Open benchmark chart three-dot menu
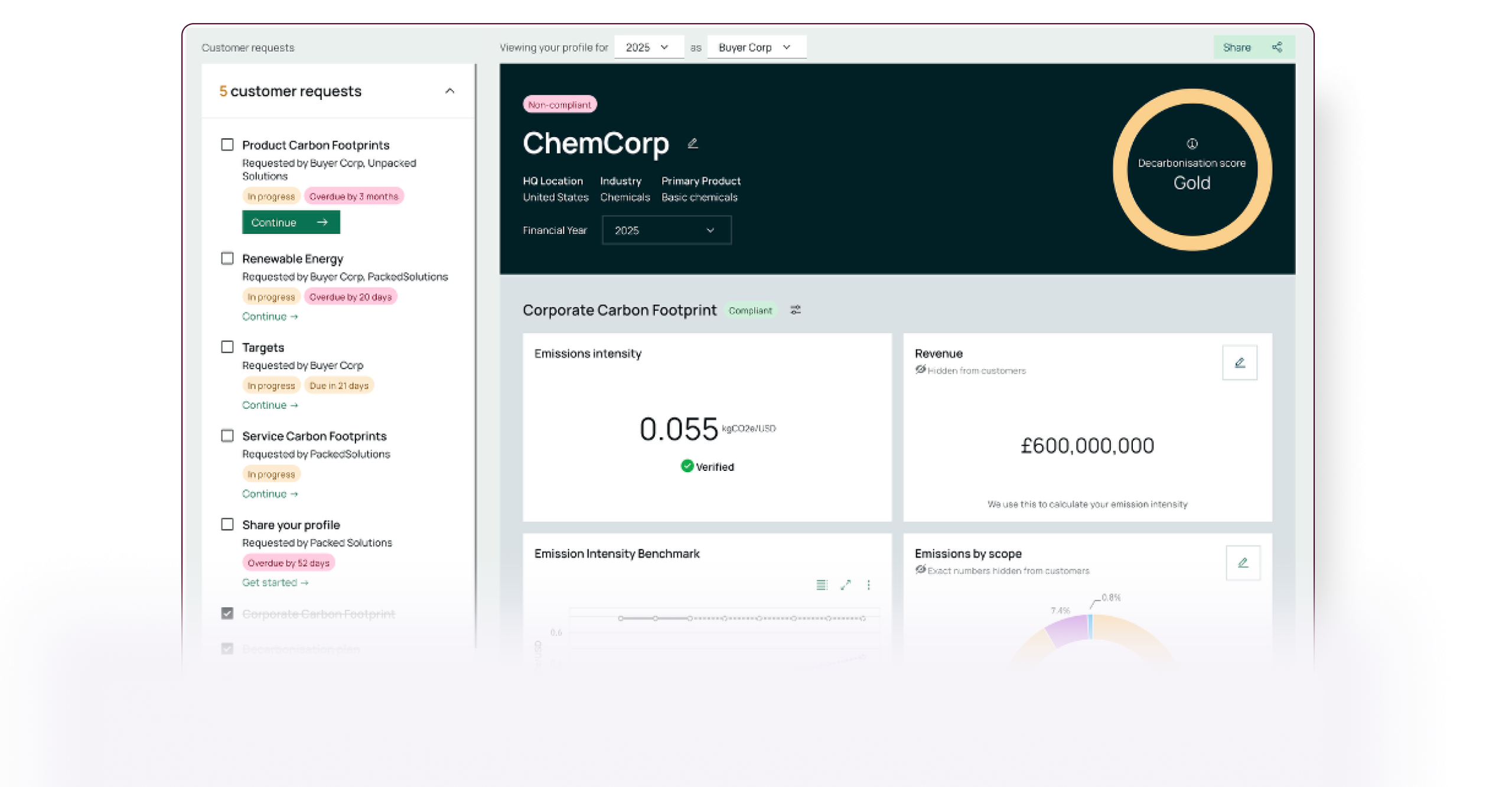The image size is (1512, 787). [868, 585]
